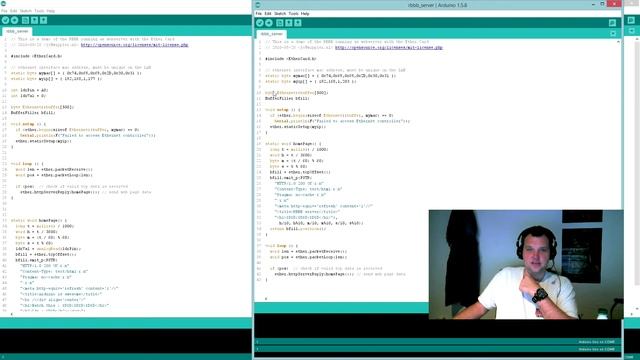Click right window title 'rbbb_server | Arduino 1.5.8'
640x360 pixels.
coord(437,5)
